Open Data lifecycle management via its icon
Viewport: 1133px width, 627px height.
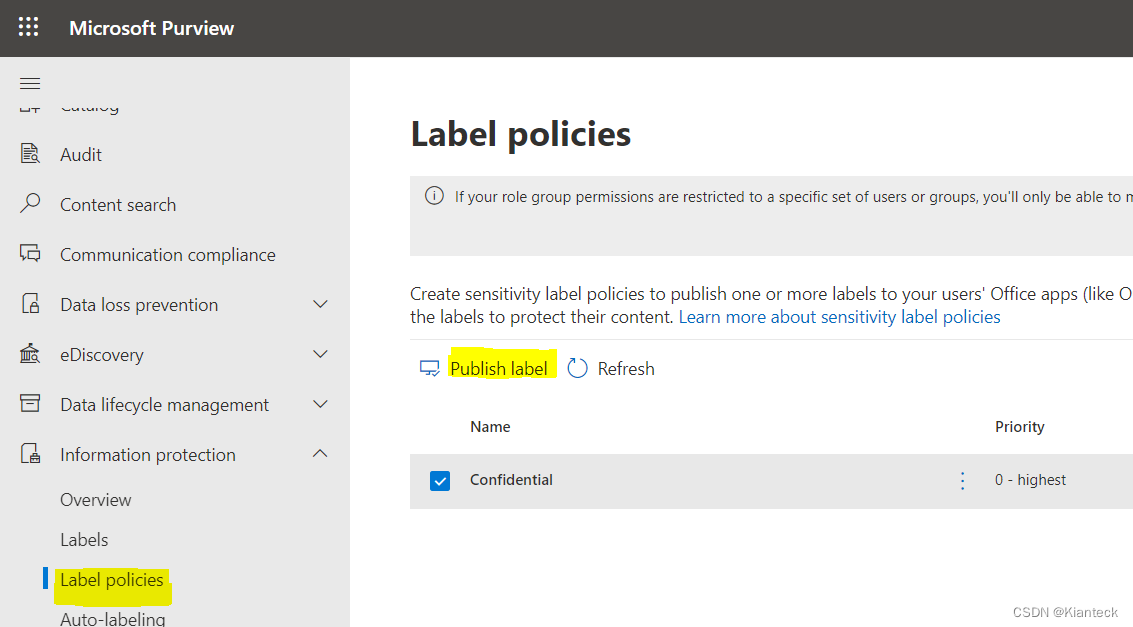30,404
